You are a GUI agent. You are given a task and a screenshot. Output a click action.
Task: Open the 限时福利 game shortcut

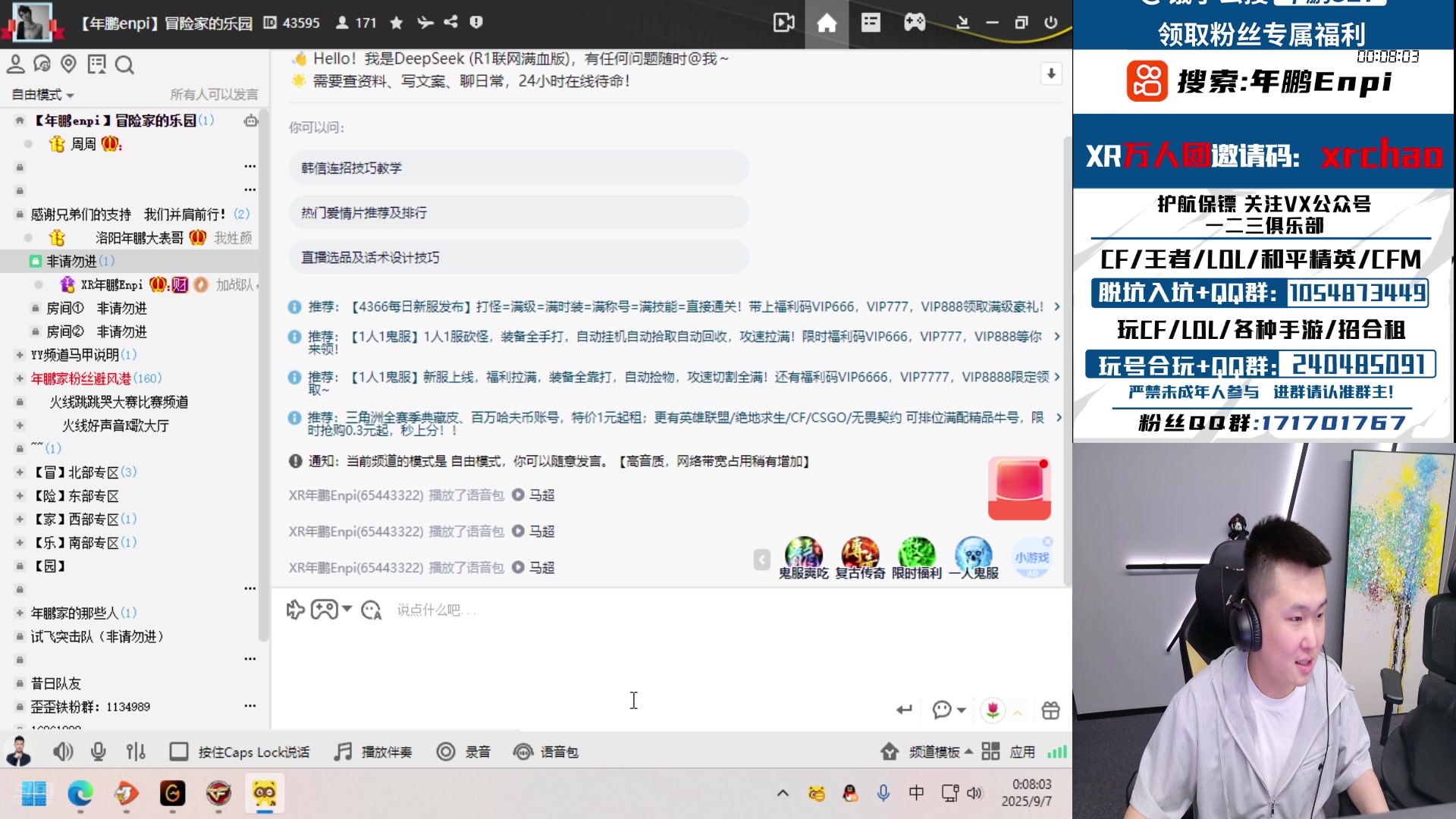point(916,559)
